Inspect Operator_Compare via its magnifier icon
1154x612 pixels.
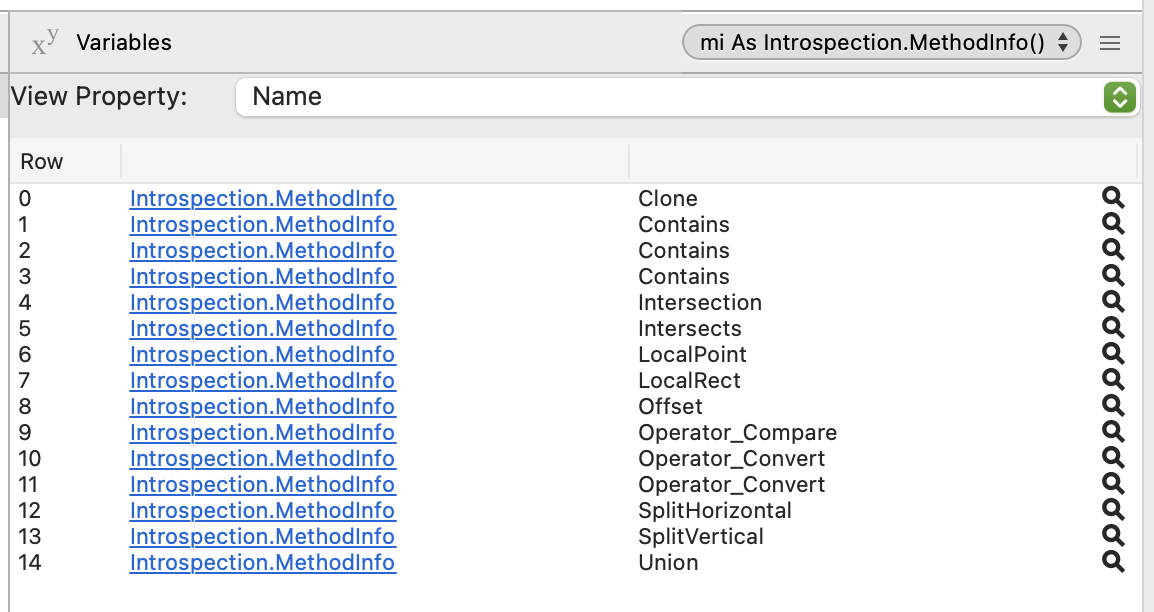(x=1113, y=432)
